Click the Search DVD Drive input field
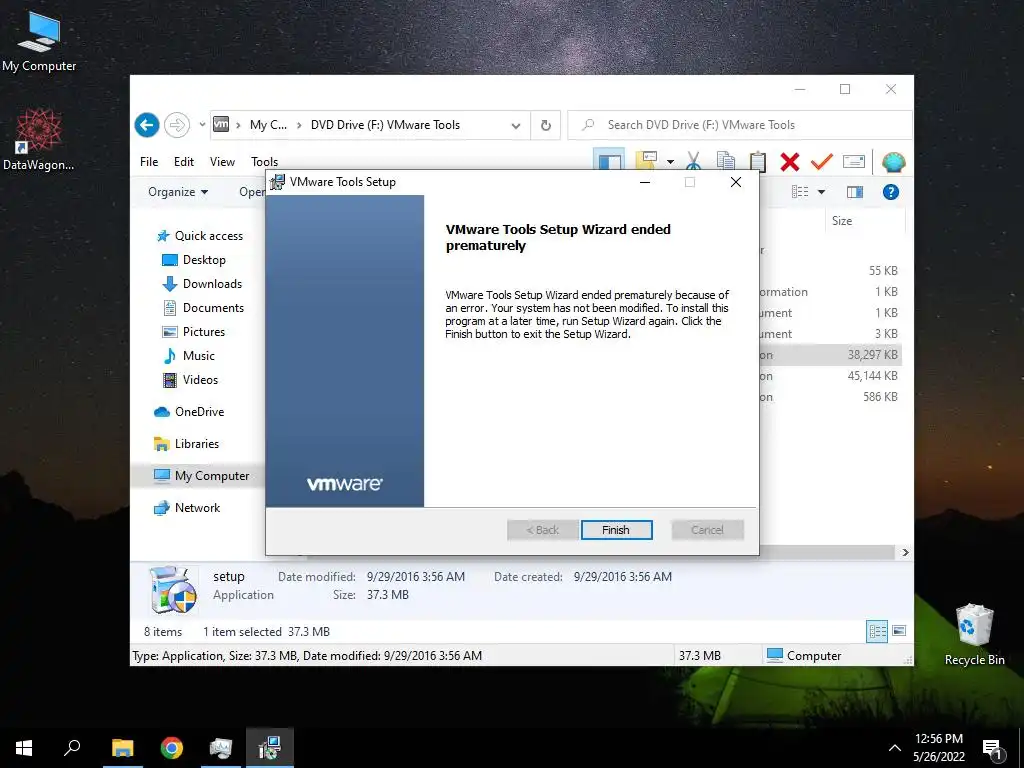 740,125
